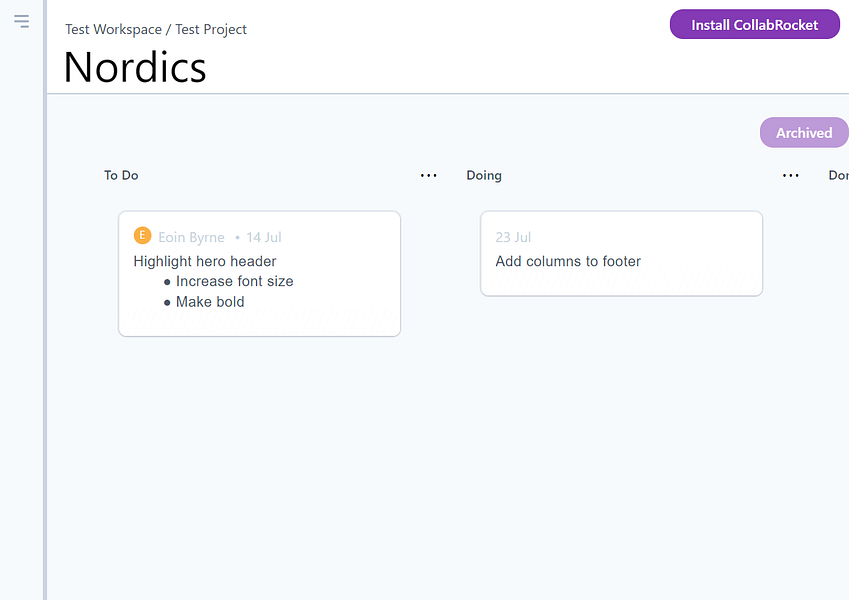Select the To Do column header

[121, 176]
